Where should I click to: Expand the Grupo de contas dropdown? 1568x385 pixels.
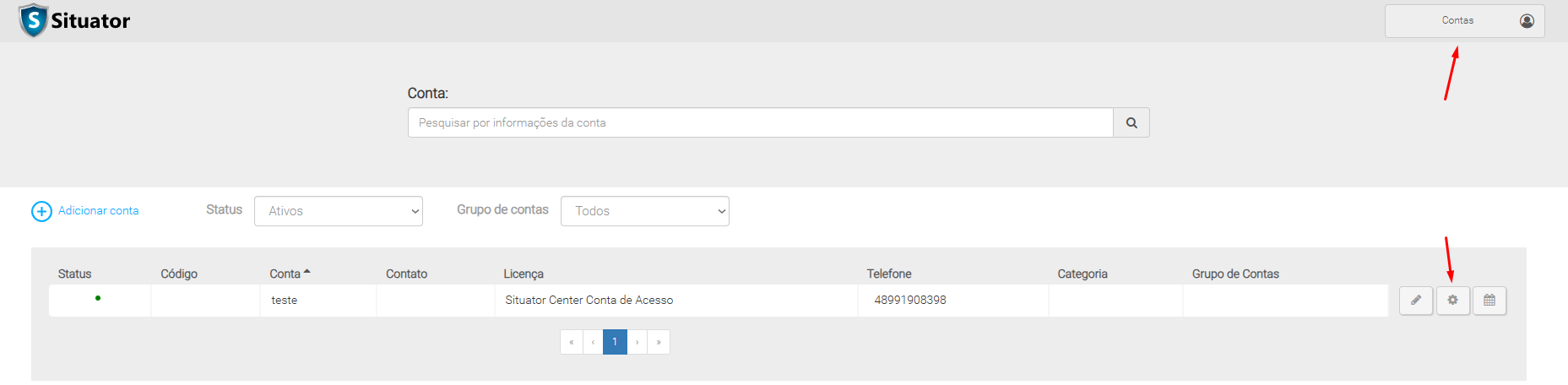pos(644,211)
